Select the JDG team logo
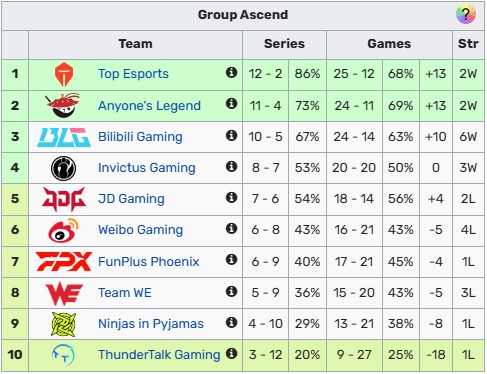This screenshot has width=487, height=374. pyautogui.click(x=64, y=199)
